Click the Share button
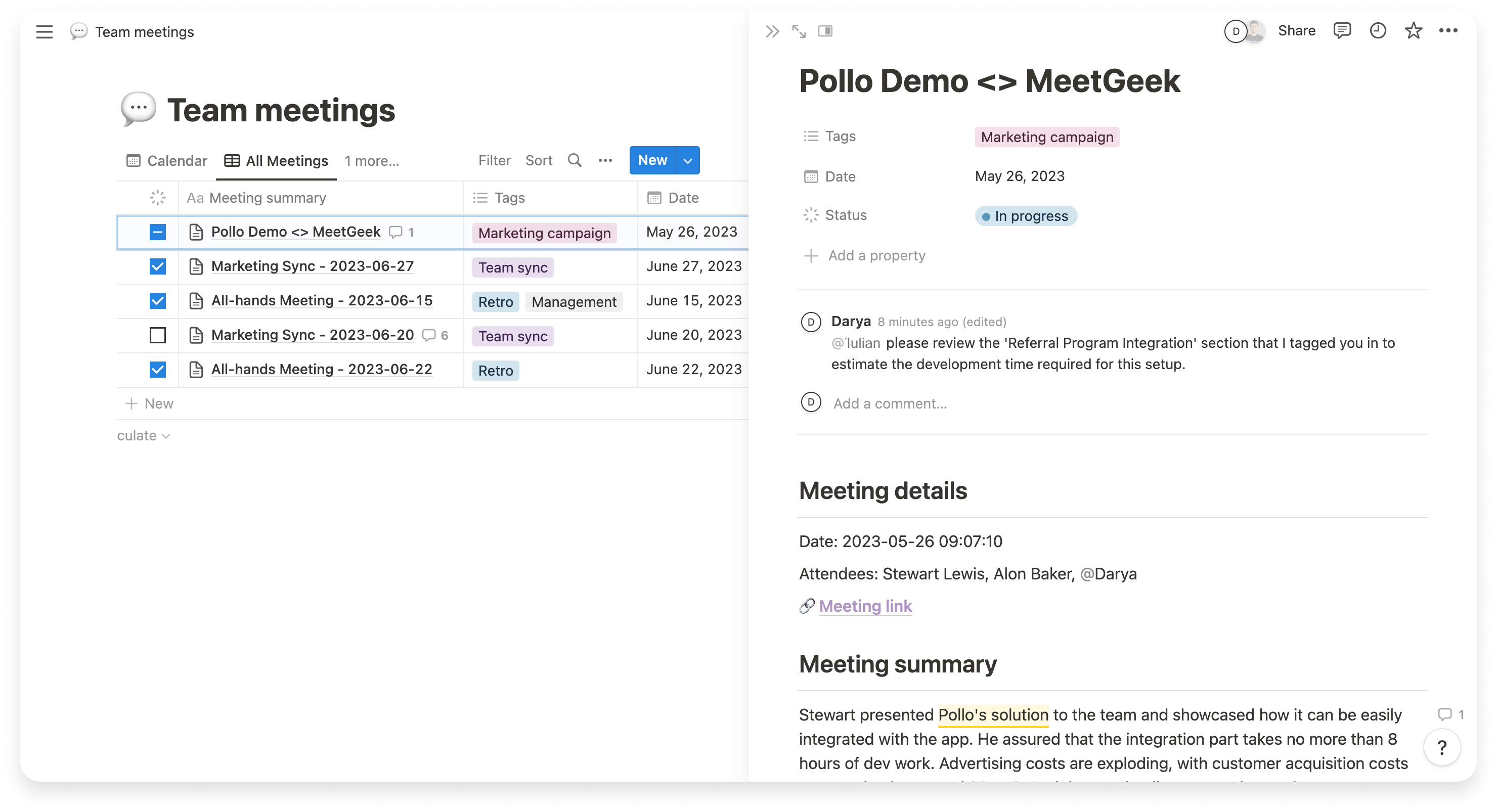The height and width of the screenshot is (812, 1497). point(1297,31)
